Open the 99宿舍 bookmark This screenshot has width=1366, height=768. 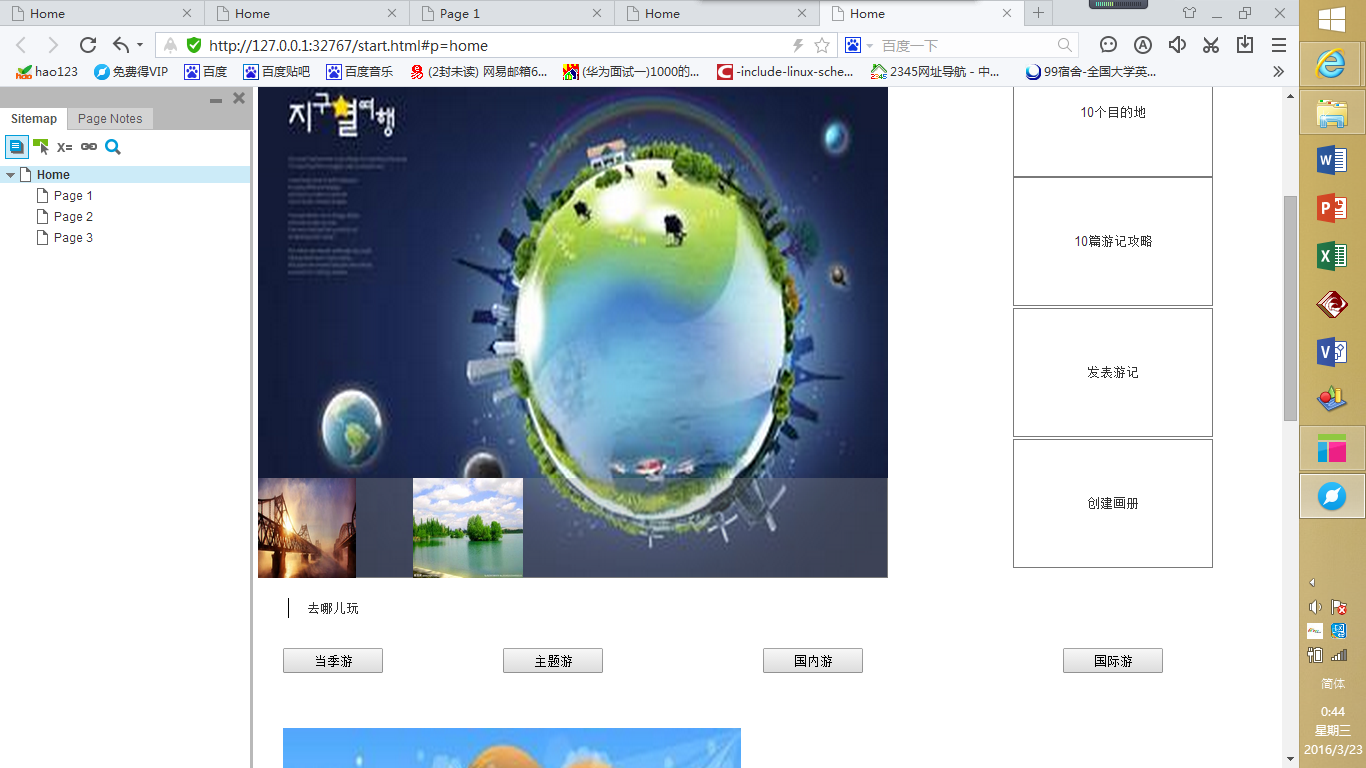pyautogui.click(x=1091, y=71)
